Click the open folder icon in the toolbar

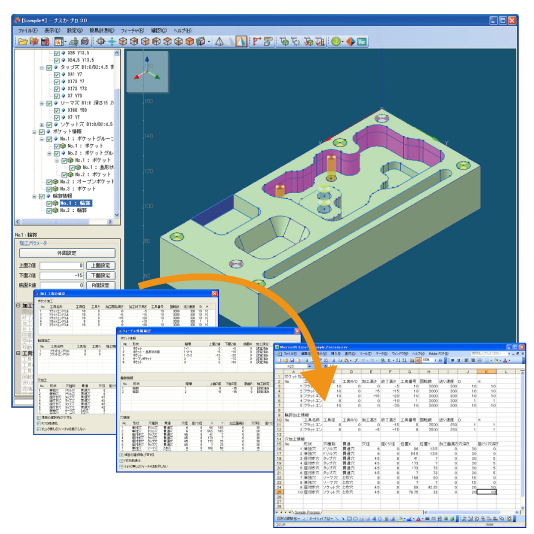point(23,42)
